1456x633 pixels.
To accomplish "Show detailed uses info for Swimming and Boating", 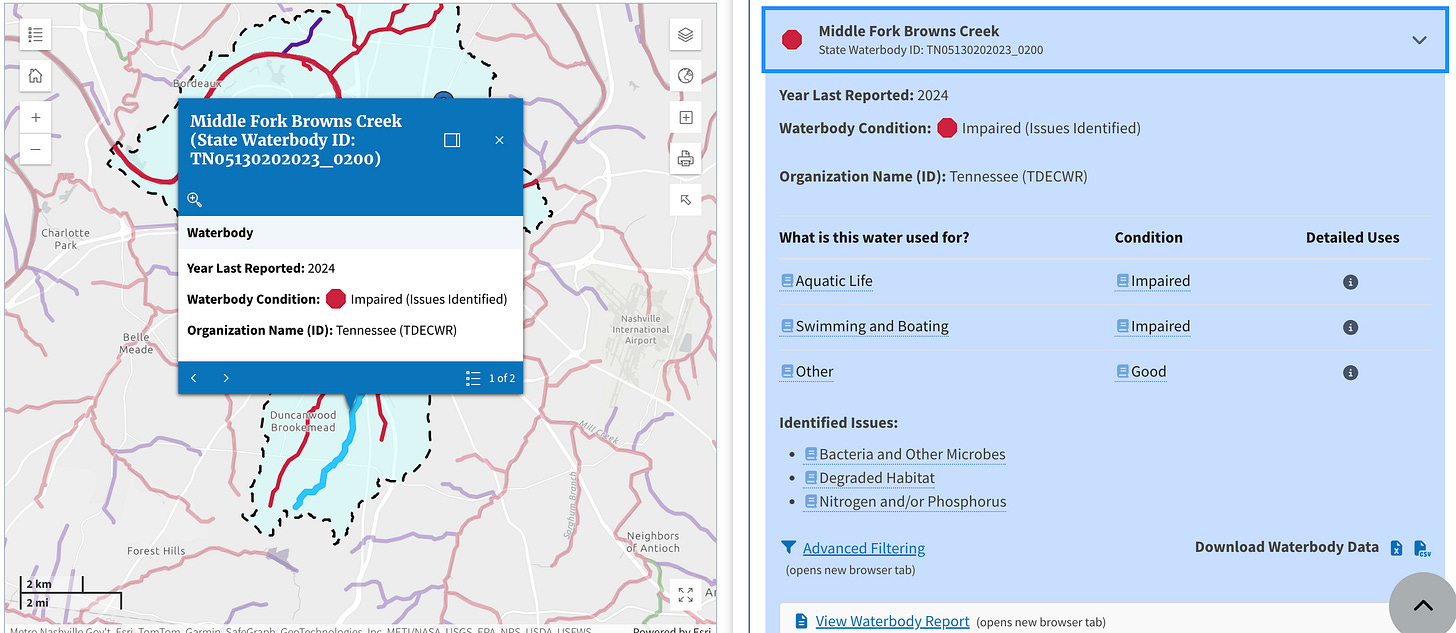I will point(1350,327).
